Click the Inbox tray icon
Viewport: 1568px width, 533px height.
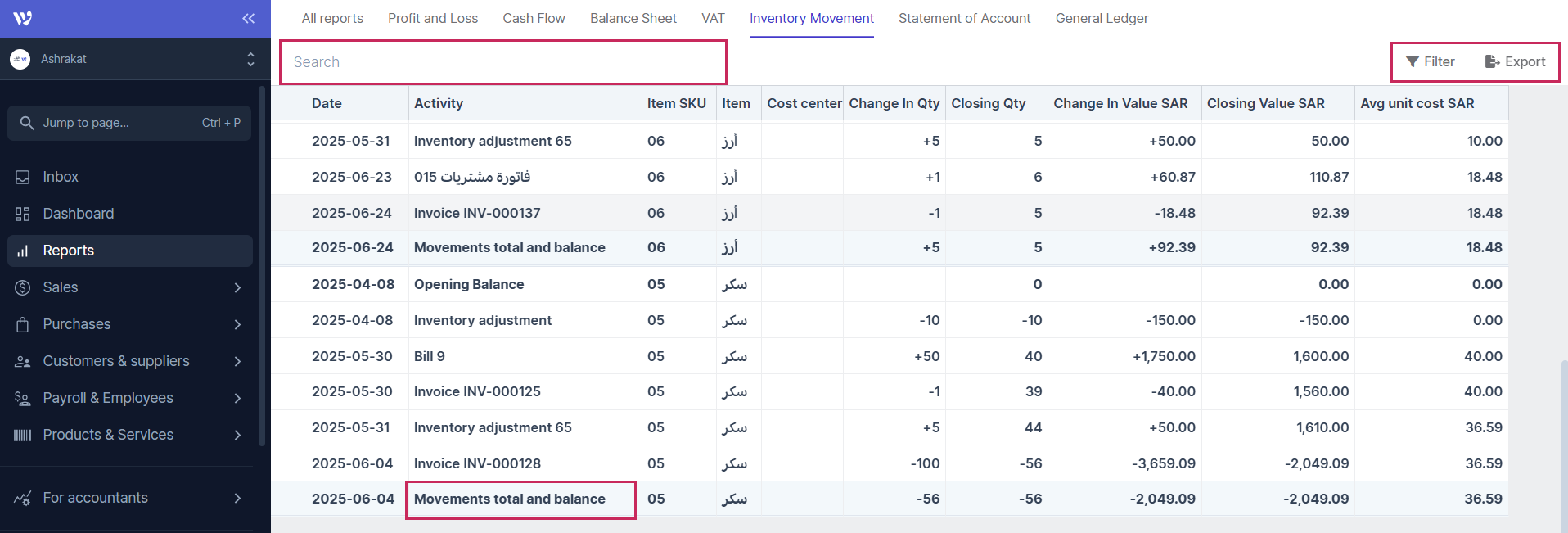point(23,177)
